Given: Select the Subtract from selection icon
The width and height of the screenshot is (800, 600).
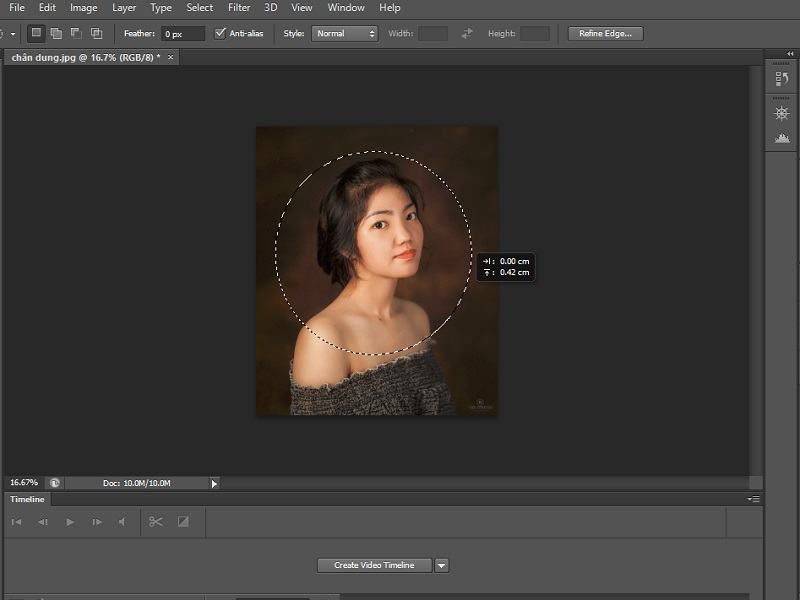Looking at the screenshot, I should coord(76,33).
